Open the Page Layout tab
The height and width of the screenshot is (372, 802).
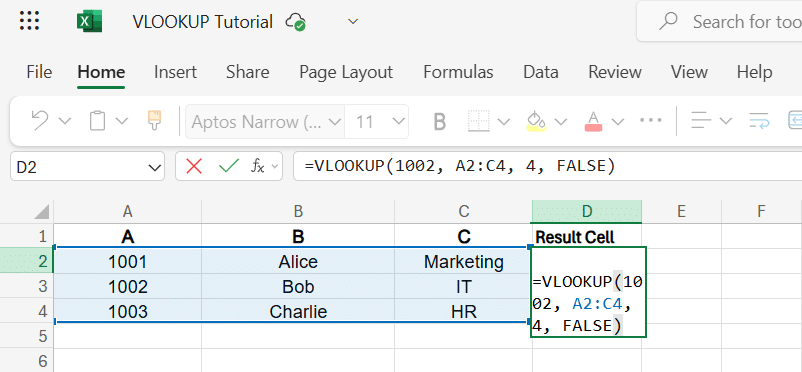coord(346,72)
